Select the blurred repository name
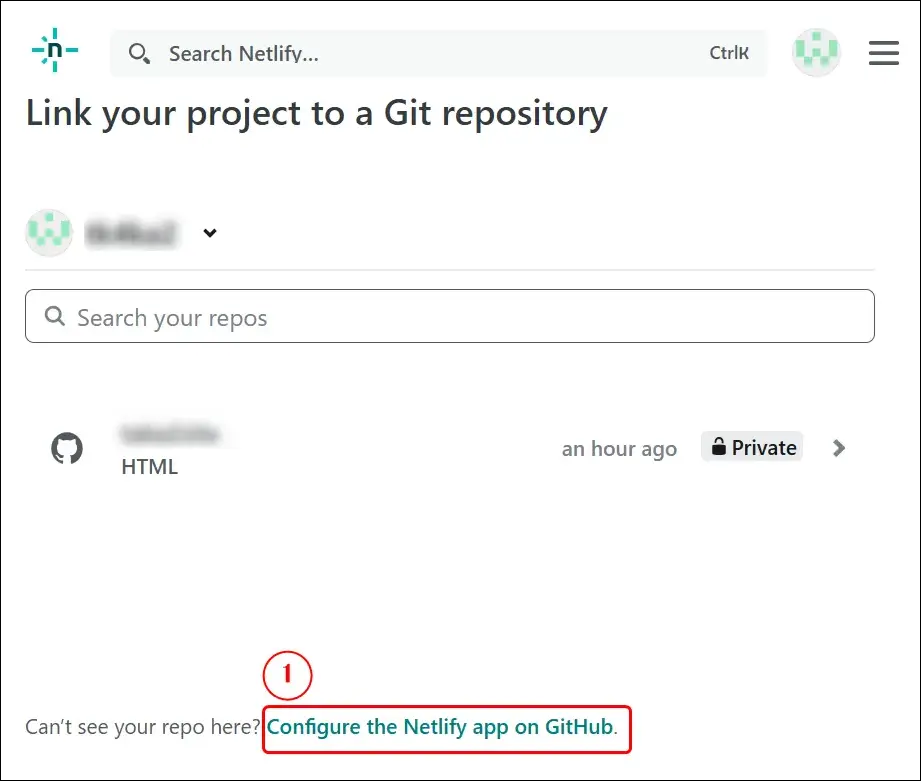The height and width of the screenshot is (781, 921). [168, 434]
